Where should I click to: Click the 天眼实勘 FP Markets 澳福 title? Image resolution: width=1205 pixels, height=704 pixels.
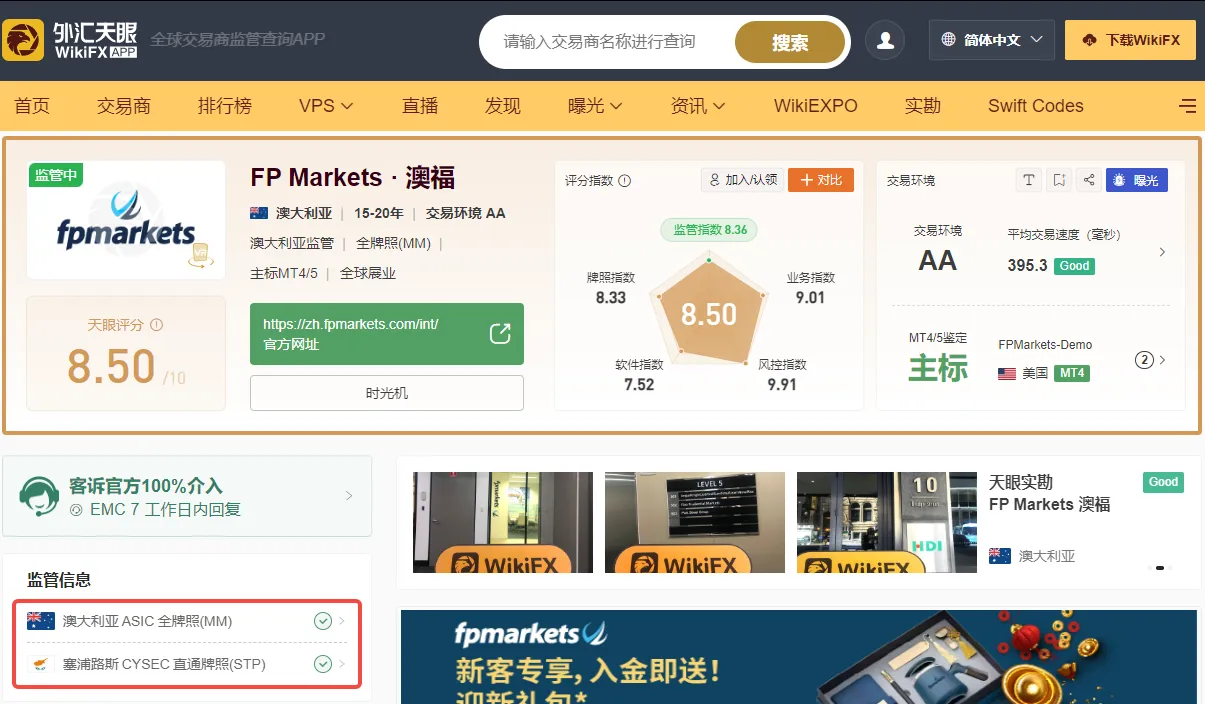(1050, 493)
